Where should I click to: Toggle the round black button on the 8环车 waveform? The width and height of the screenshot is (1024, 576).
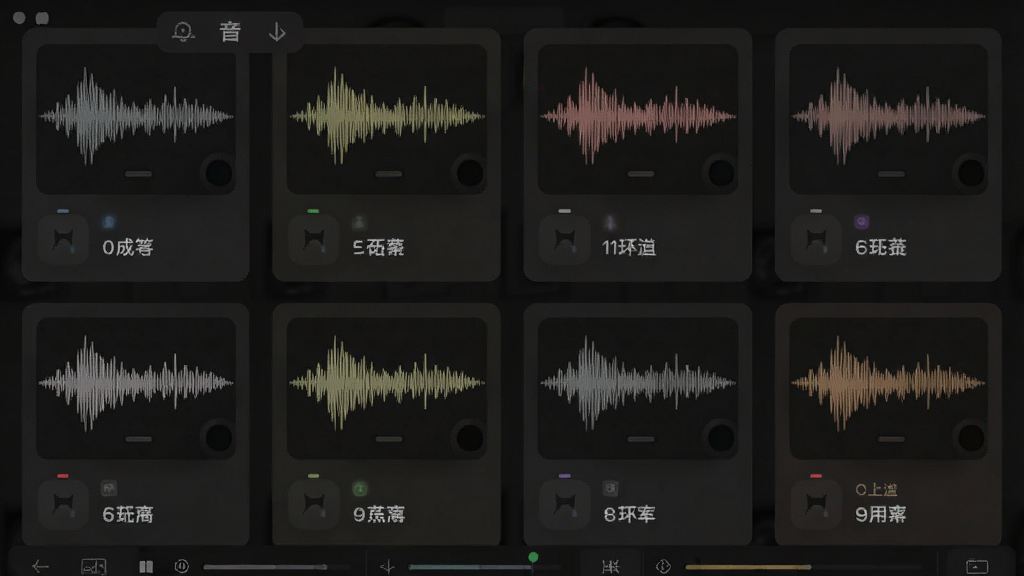[x=721, y=438]
